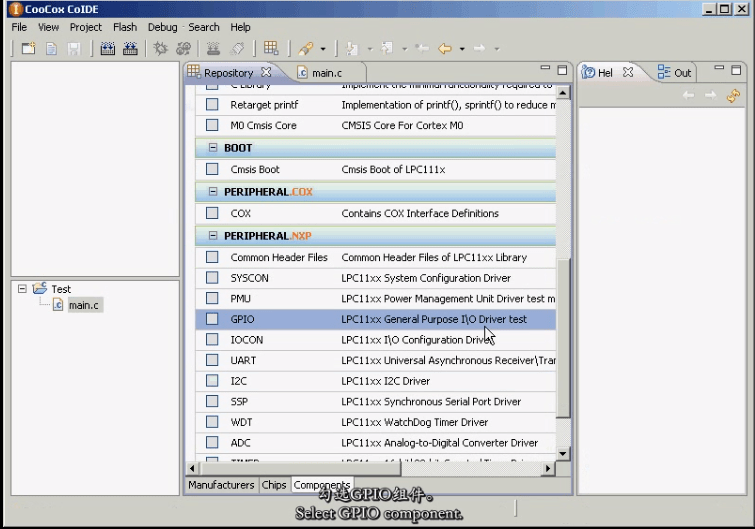Check the ADC component checkbox
The width and height of the screenshot is (755, 529).
click(x=212, y=442)
